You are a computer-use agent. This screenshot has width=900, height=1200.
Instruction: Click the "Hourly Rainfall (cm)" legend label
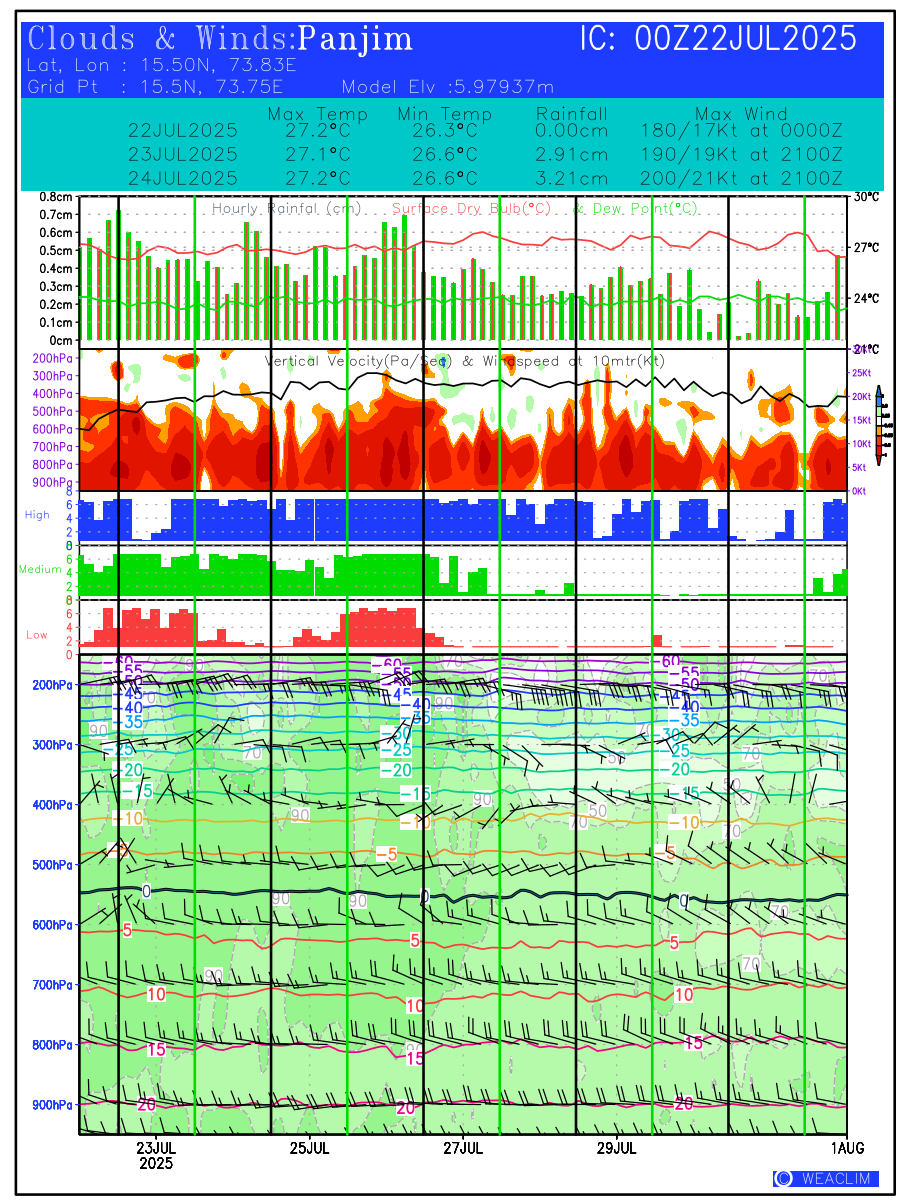[287, 209]
